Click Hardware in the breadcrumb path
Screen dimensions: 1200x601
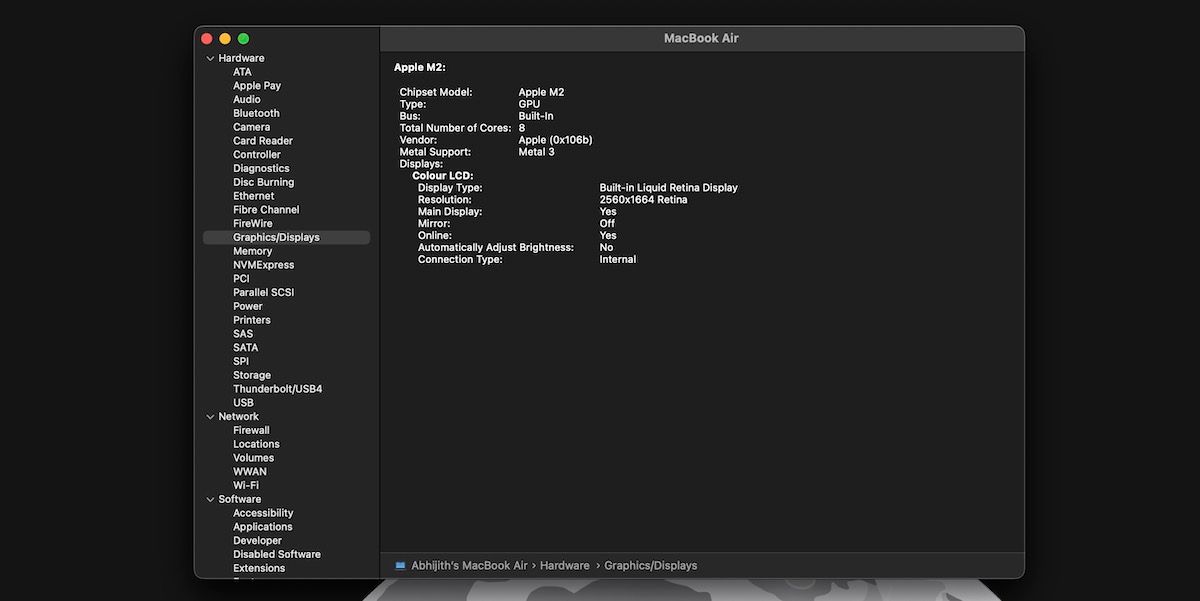tap(565, 565)
